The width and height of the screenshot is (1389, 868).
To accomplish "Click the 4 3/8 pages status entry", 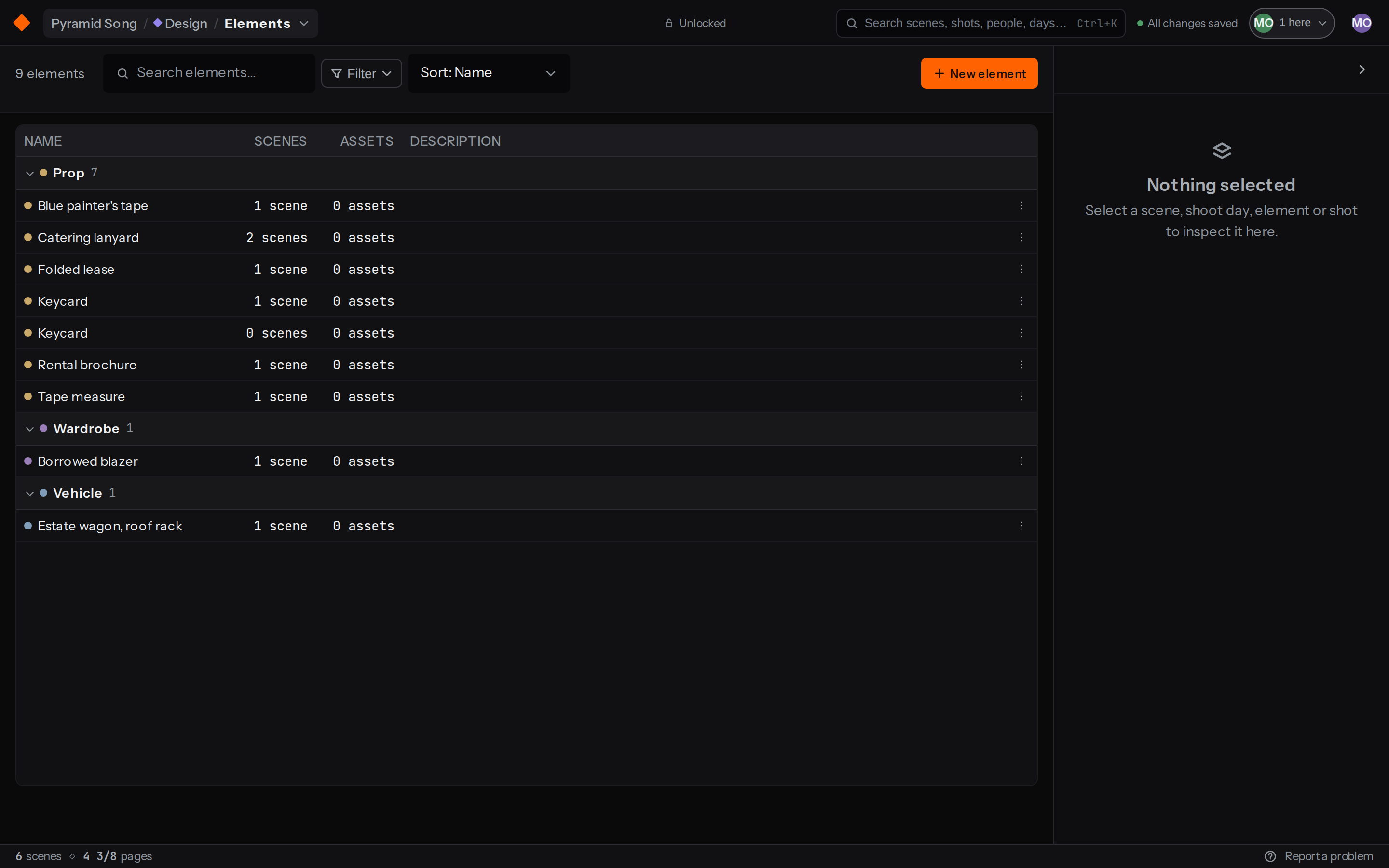I will [118, 856].
